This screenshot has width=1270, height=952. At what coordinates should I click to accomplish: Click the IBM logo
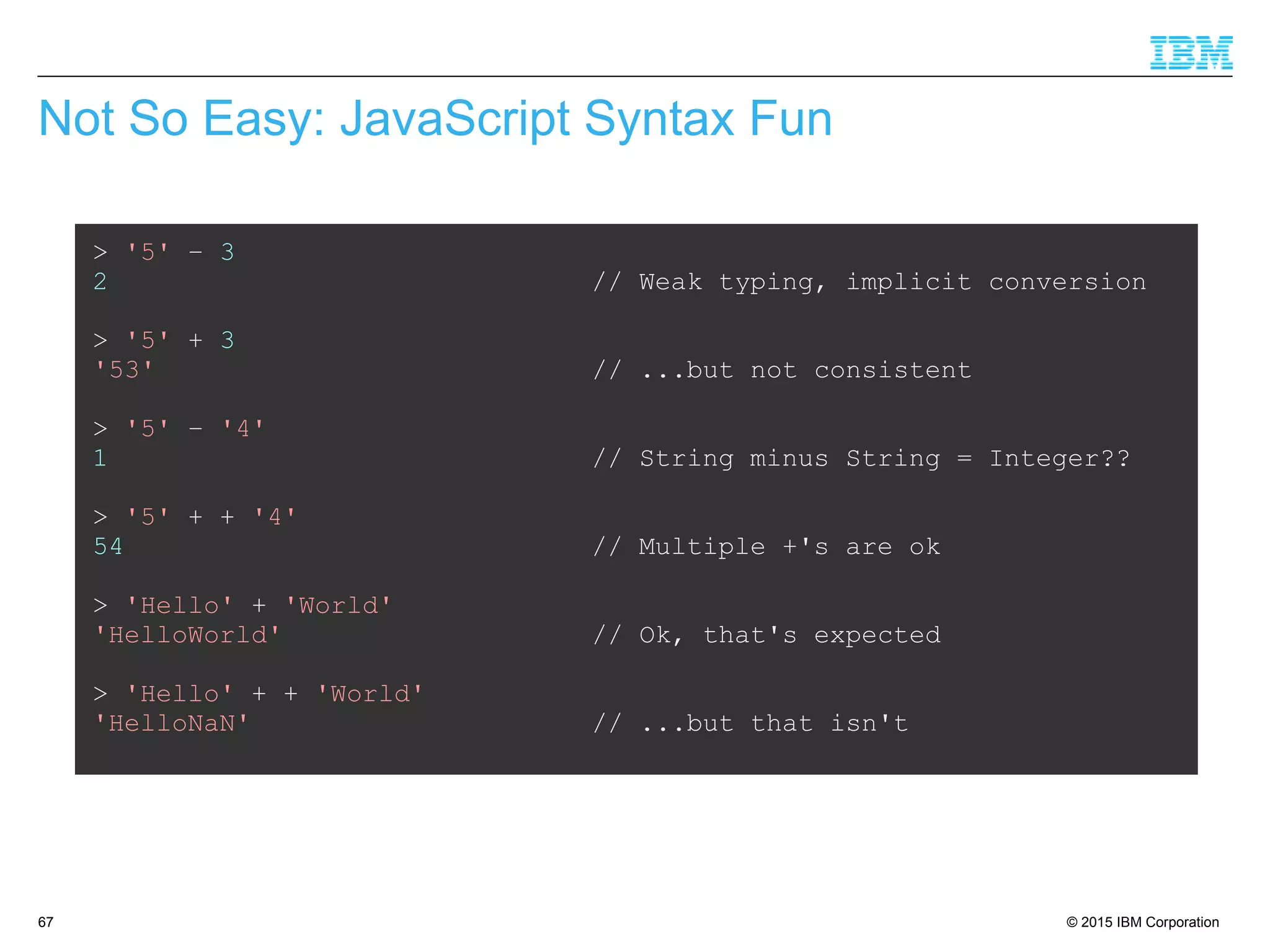pyautogui.click(x=1191, y=53)
